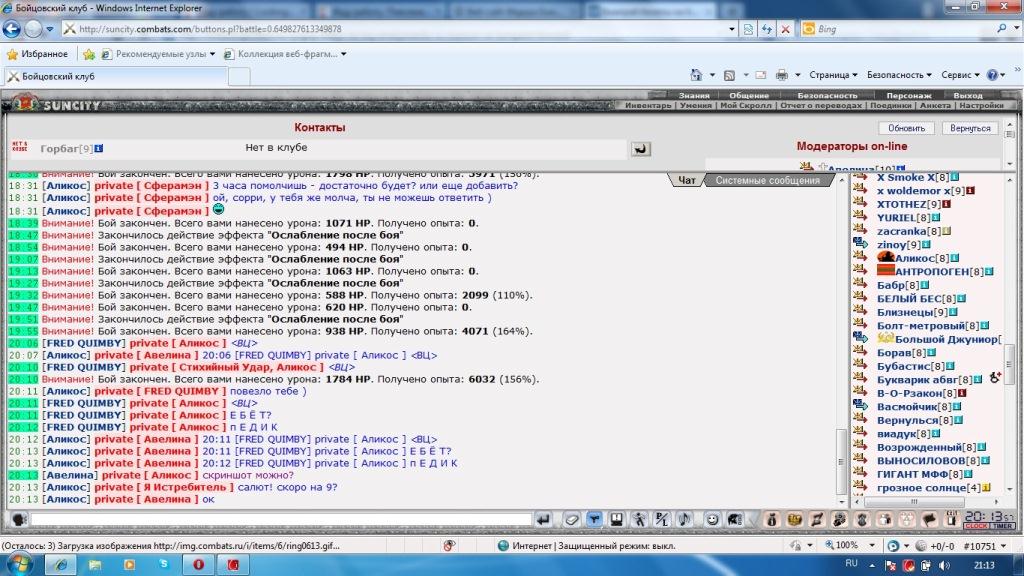Click the Stop loading X icon
This screenshot has width=1024, height=576.
coord(786,29)
